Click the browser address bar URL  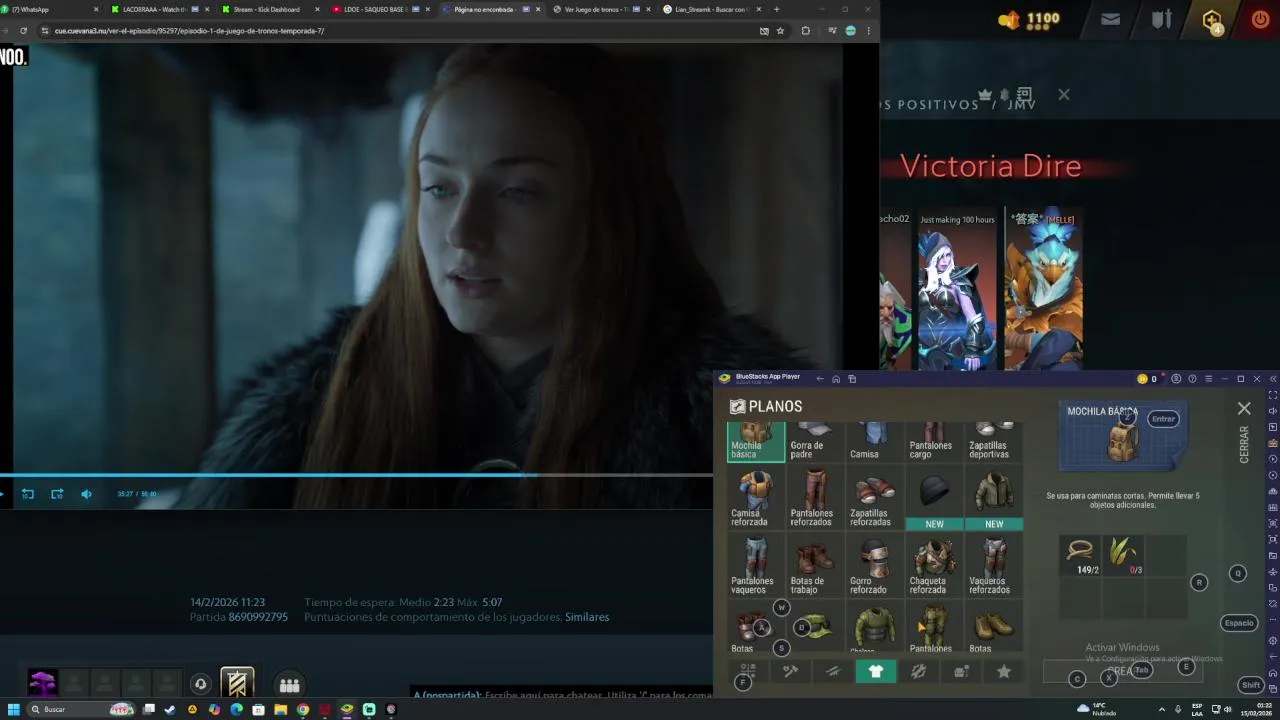[x=189, y=31]
